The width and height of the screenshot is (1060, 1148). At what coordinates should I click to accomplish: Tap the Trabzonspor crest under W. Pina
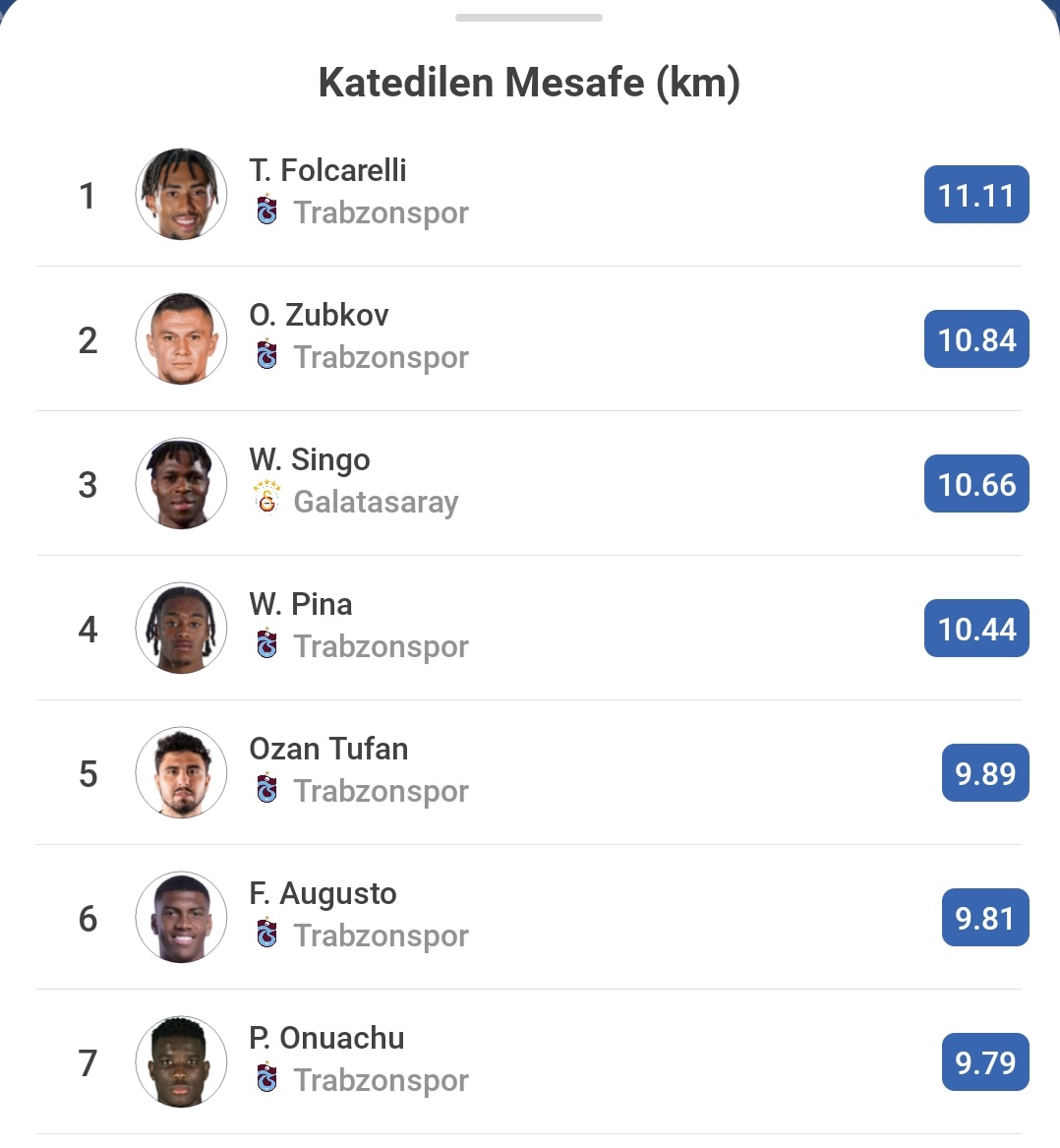pos(267,644)
